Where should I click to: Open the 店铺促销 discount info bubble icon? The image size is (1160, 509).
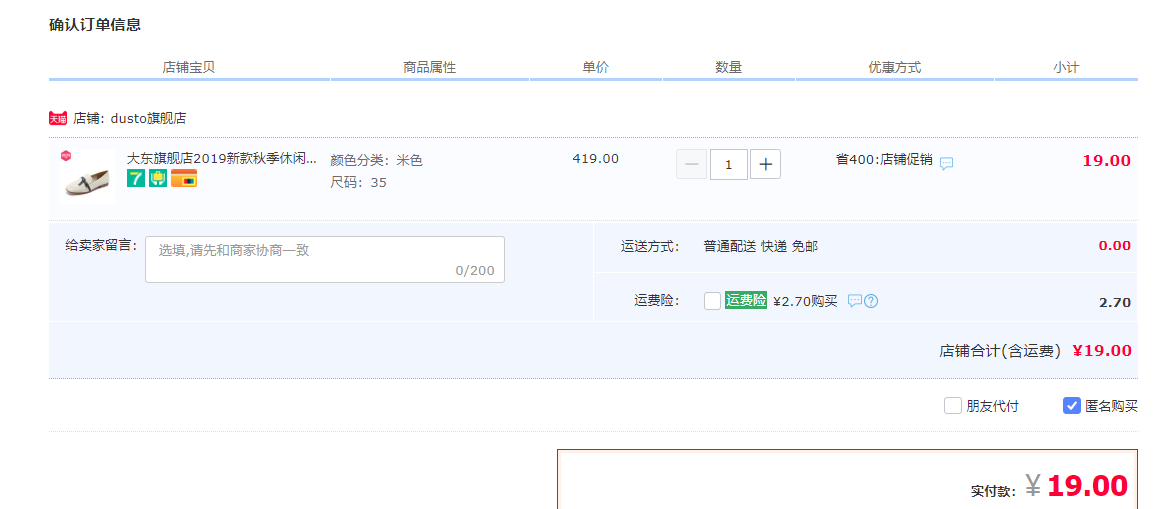[946, 164]
